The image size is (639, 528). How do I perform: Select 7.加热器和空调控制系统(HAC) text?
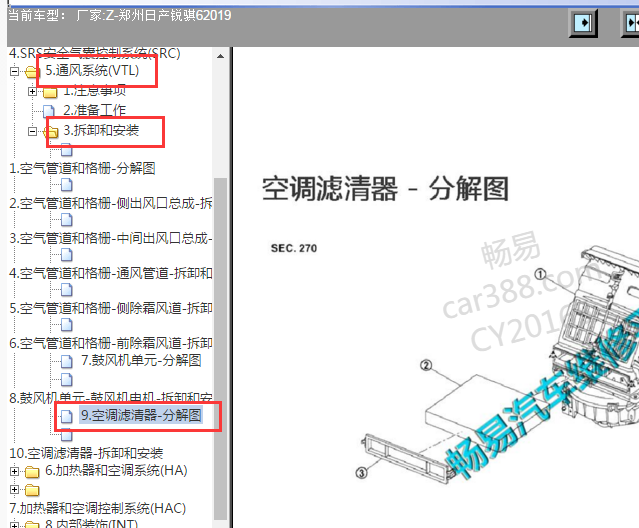click(x=97, y=508)
